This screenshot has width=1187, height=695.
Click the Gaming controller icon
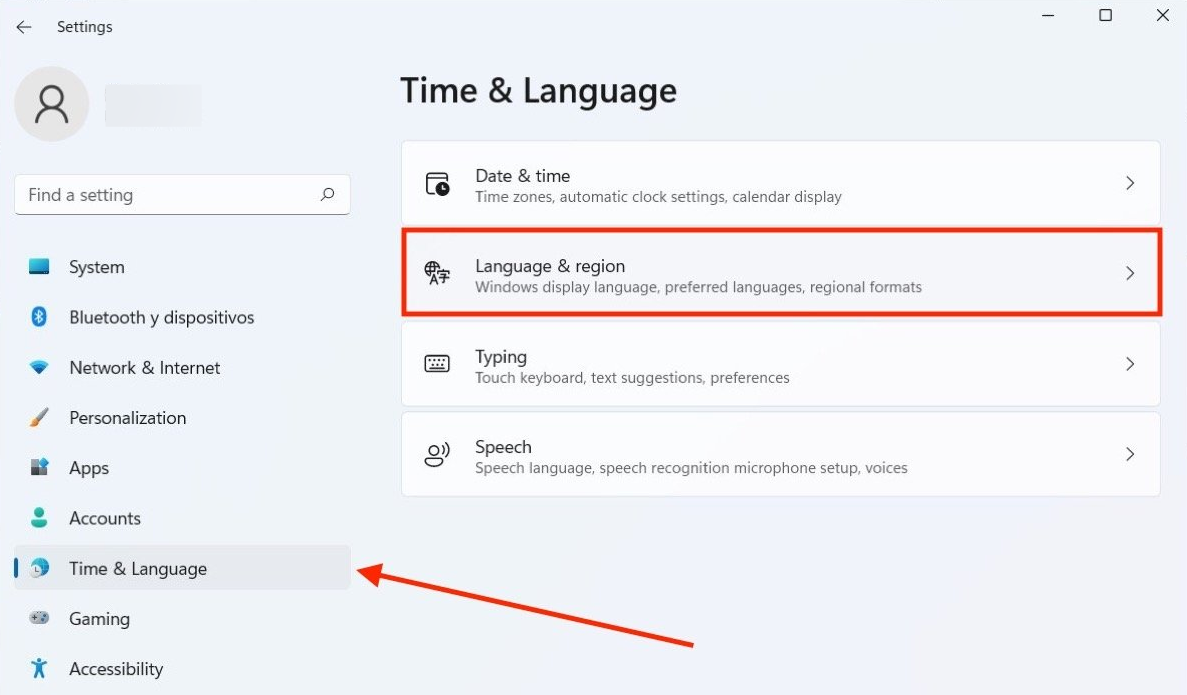click(39, 619)
